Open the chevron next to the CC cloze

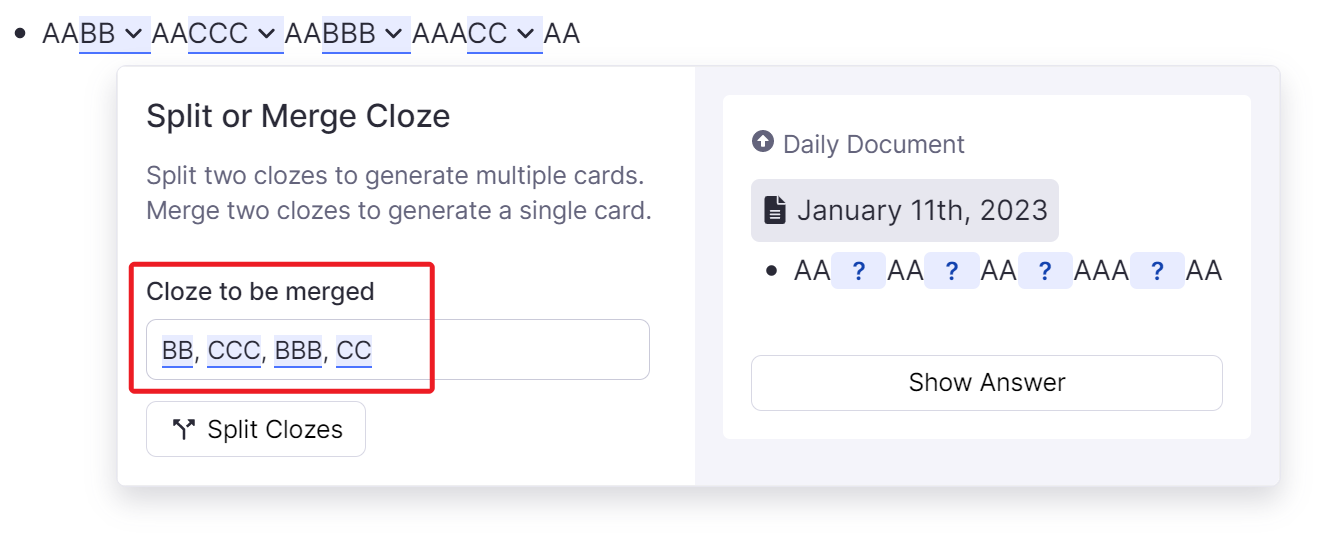point(526,34)
